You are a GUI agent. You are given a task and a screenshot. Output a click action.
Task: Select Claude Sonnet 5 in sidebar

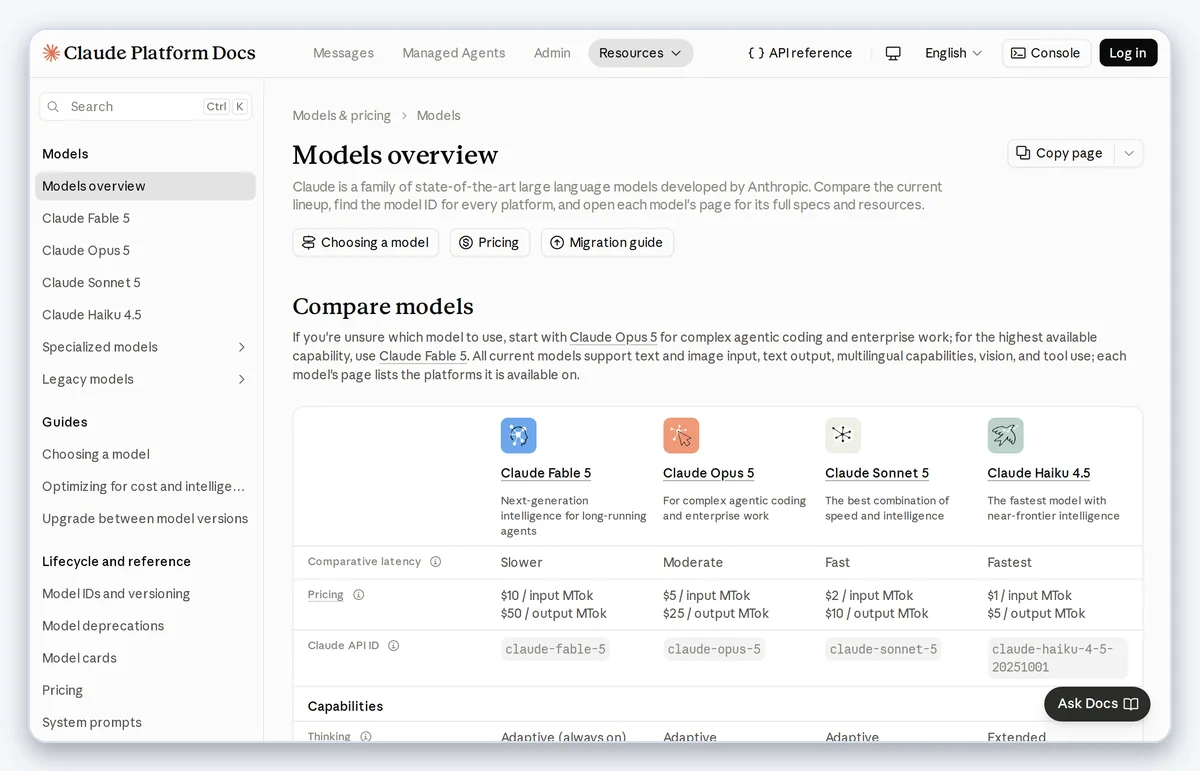pyautogui.click(x=145, y=282)
